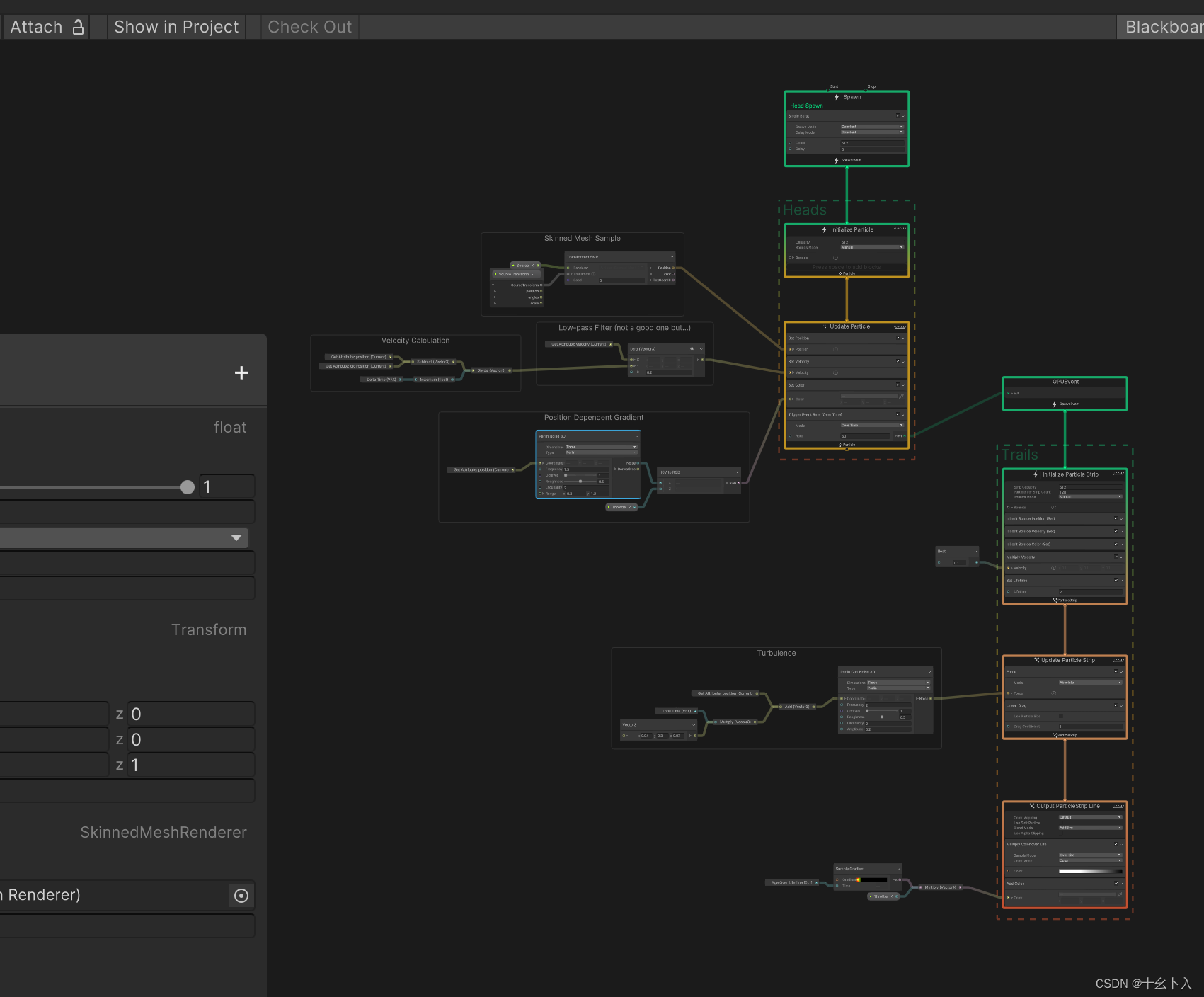
Task: Click the eyedropper in Set Color block
Action: click(902, 396)
